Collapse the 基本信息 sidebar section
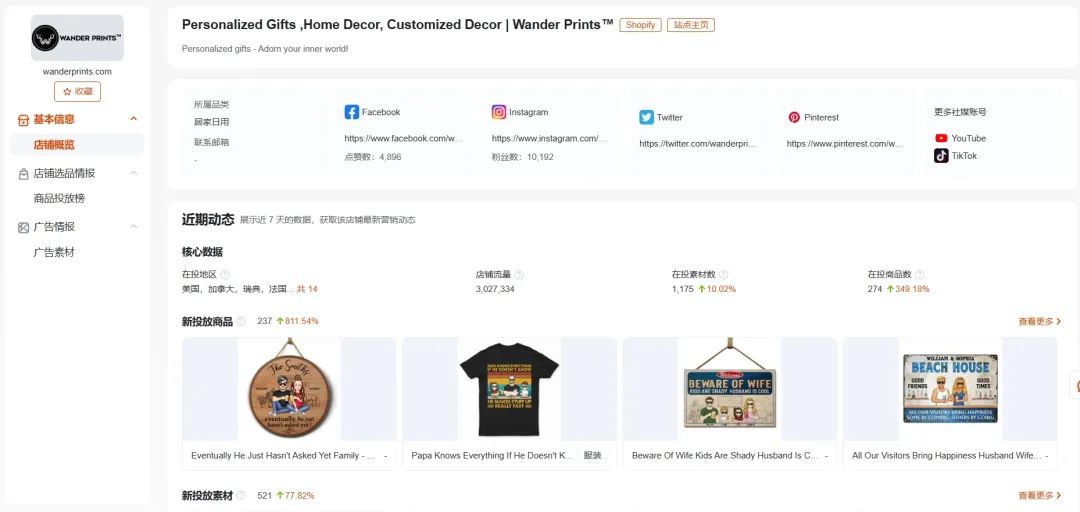 click(134, 119)
